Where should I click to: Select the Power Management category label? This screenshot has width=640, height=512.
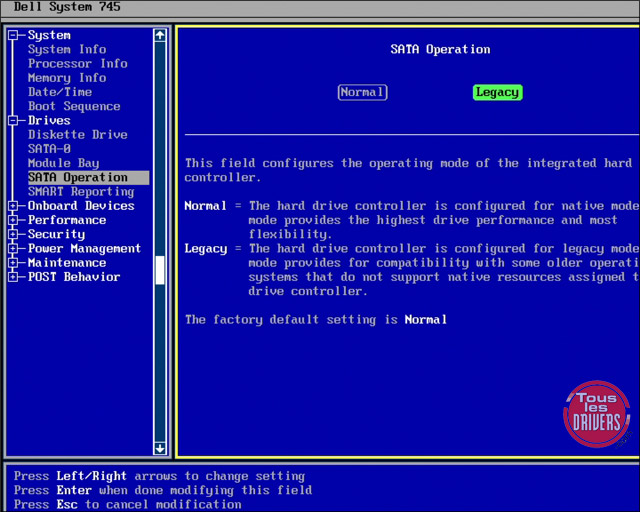click(x=84, y=248)
